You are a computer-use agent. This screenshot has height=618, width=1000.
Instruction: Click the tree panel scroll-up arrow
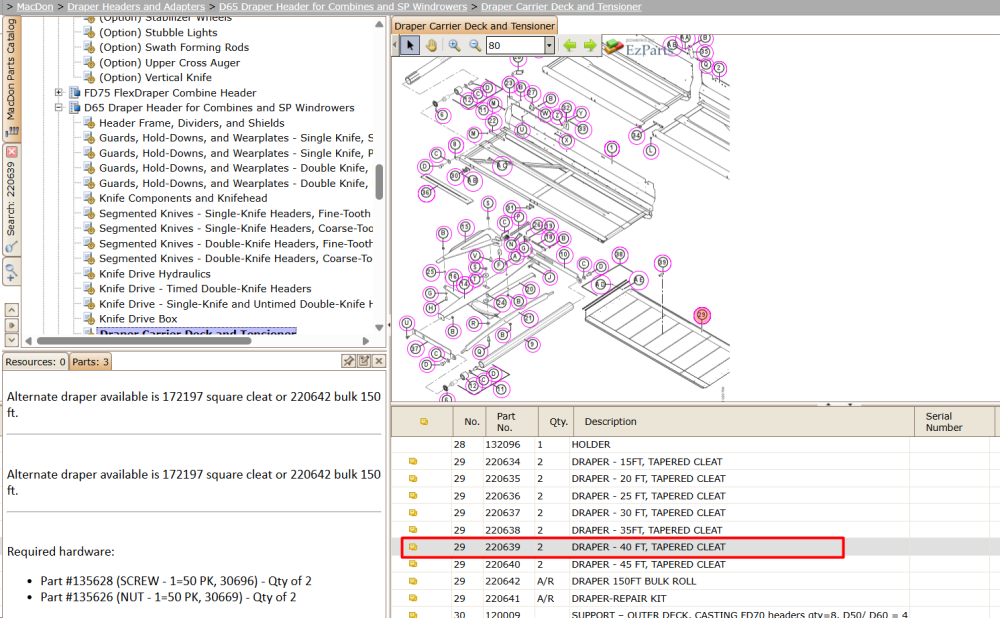click(379, 24)
